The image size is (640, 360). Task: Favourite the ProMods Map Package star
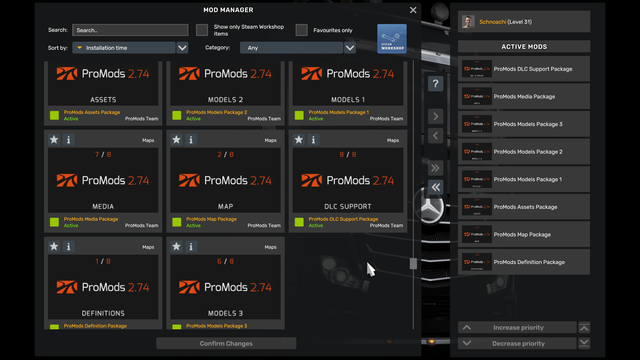click(x=176, y=140)
